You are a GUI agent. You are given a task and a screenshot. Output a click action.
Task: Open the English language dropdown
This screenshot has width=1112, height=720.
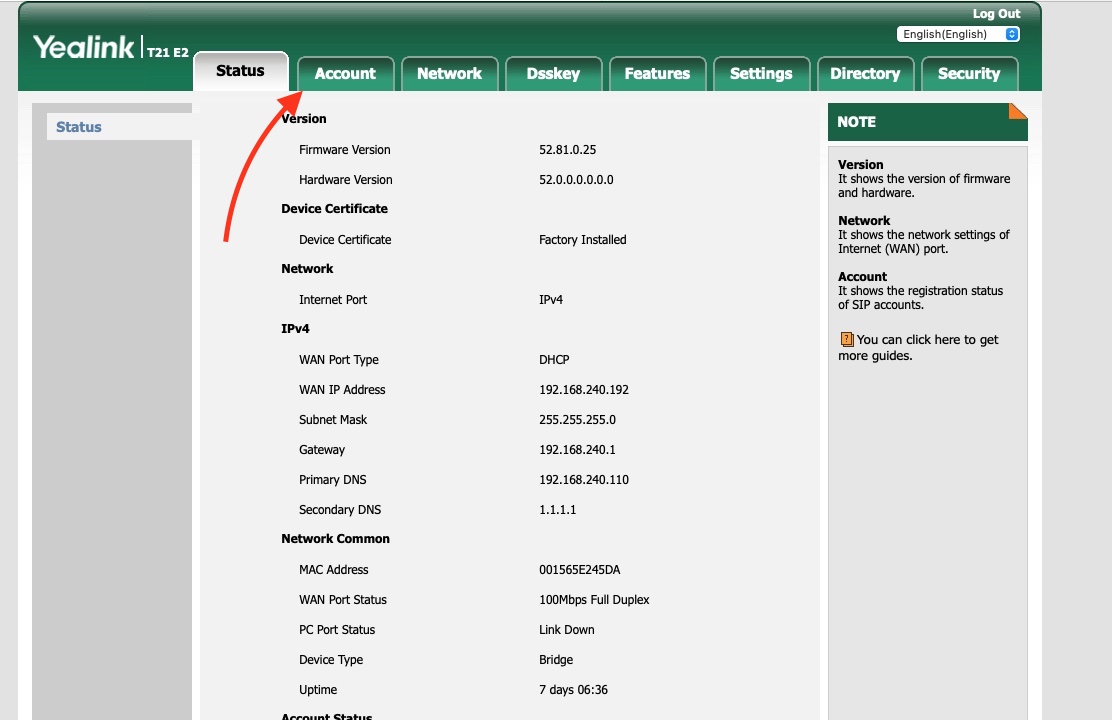coord(957,34)
